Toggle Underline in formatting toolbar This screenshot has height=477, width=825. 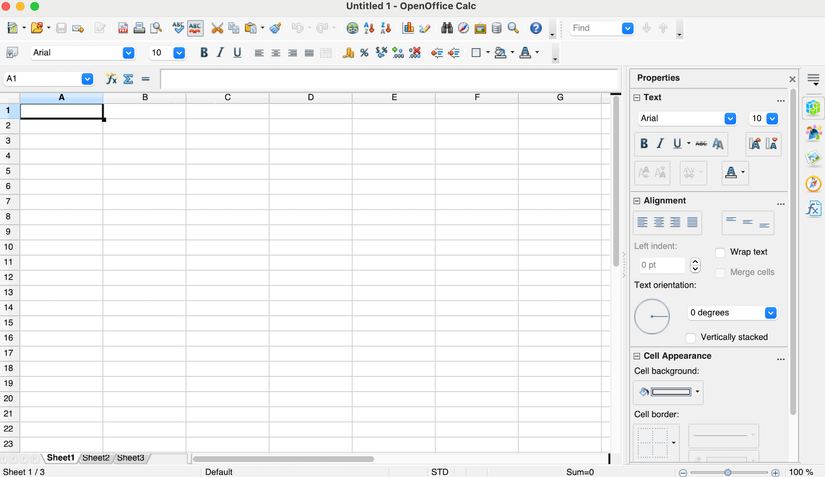click(x=237, y=53)
